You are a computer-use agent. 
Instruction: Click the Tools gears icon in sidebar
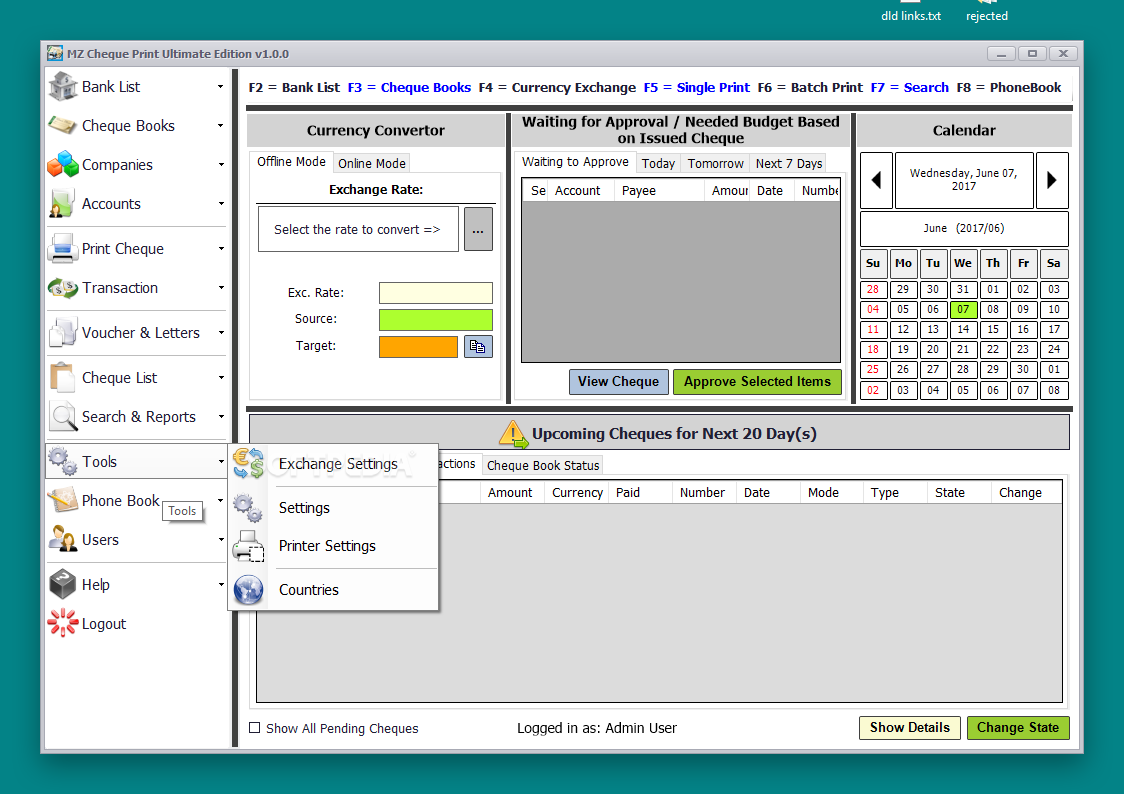pos(63,461)
